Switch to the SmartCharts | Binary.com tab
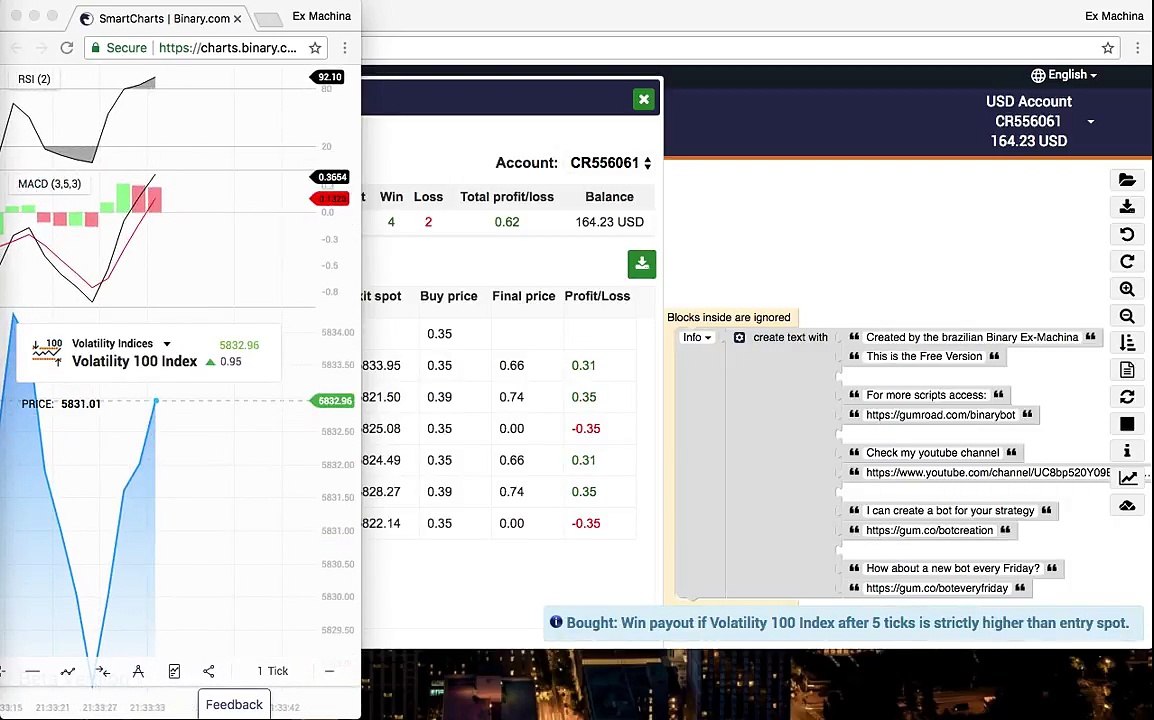Screen dimensions: 1154x720 [162, 18]
